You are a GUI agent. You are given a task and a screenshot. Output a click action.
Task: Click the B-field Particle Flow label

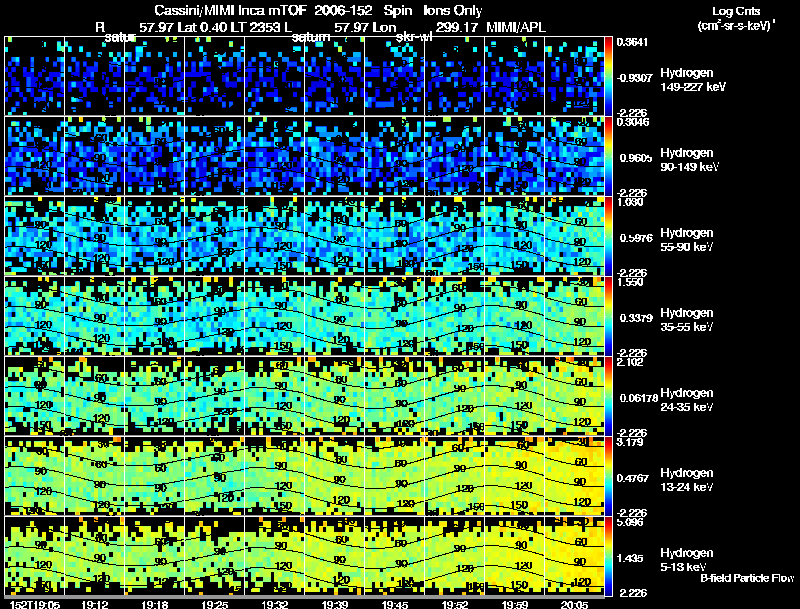(x=747, y=578)
